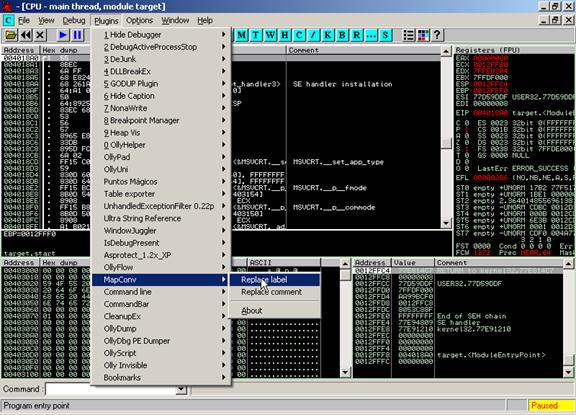Screen dimensions: 576x415
Task: Run the program with the play icon
Action: click(63, 35)
